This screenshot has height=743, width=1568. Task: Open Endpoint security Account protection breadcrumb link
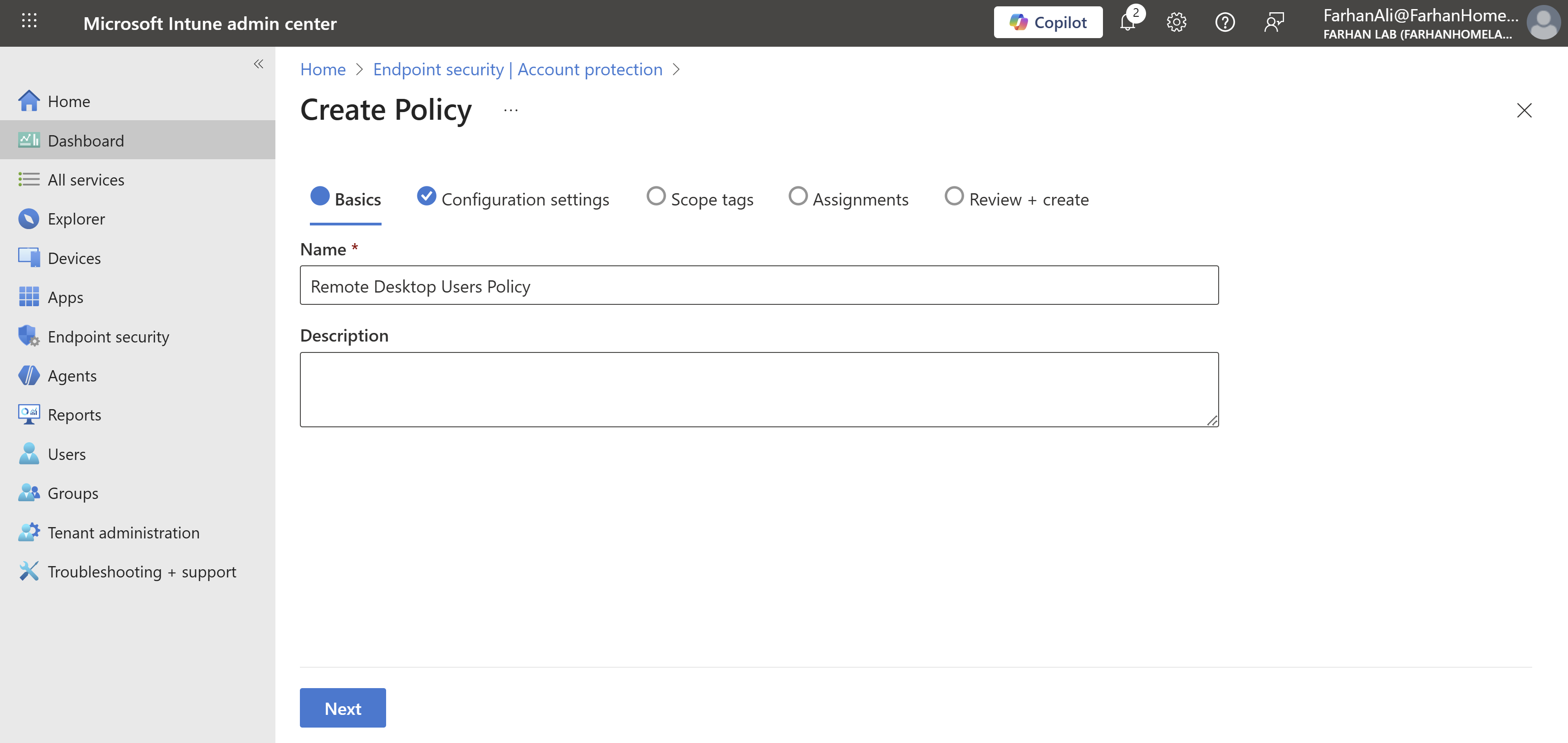pos(517,69)
